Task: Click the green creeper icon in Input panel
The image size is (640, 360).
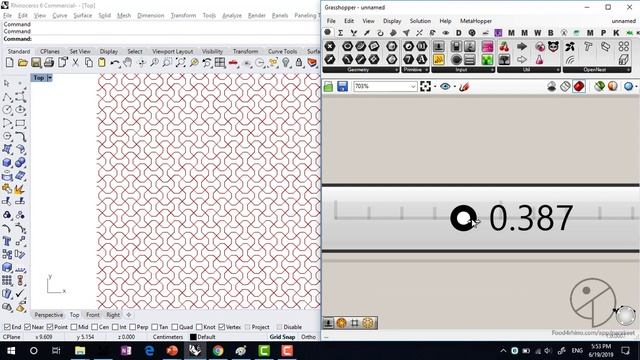Action: tap(487, 60)
